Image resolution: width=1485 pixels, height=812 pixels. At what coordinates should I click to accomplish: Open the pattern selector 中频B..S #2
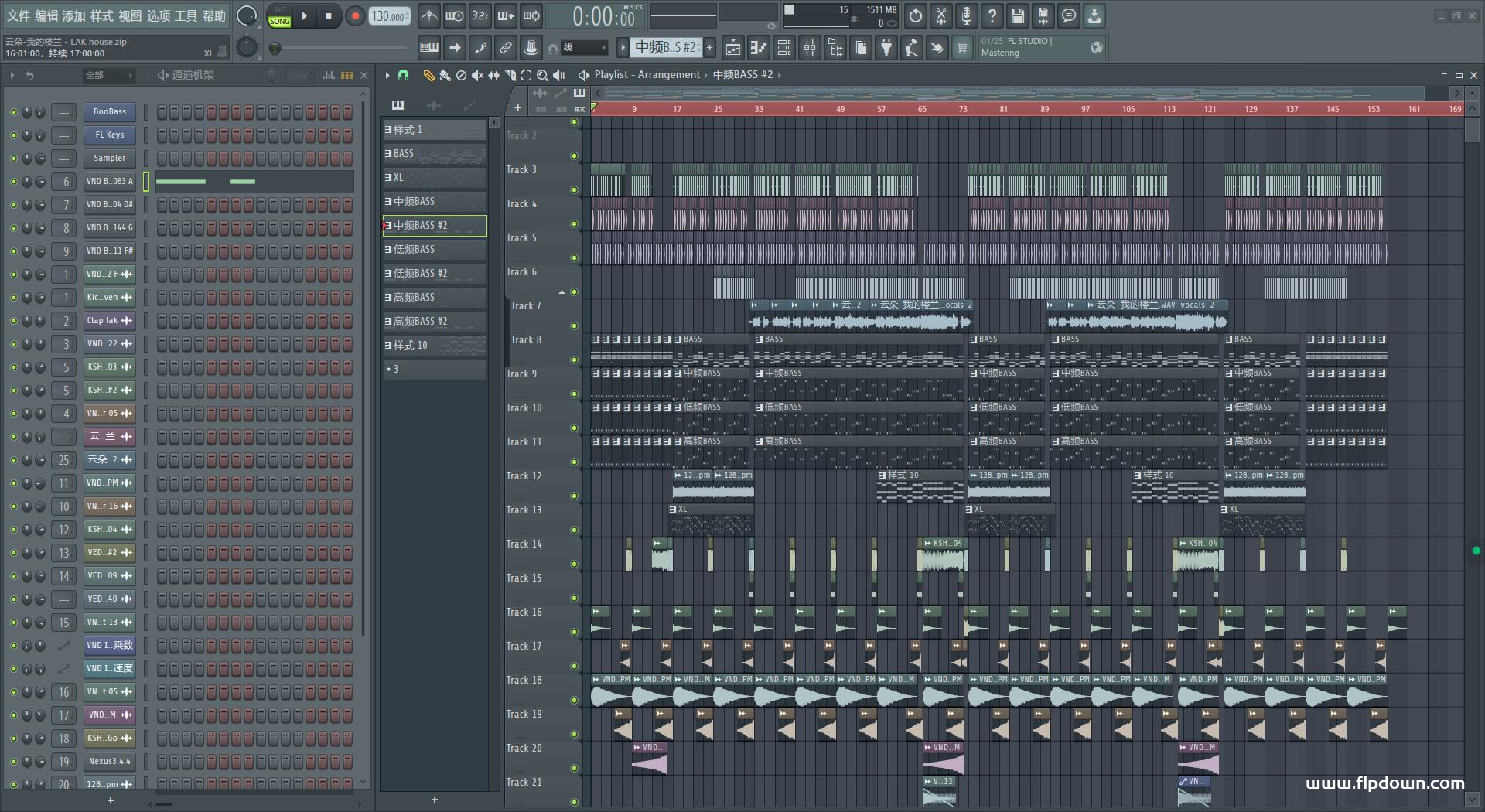(x=666, y=48)
